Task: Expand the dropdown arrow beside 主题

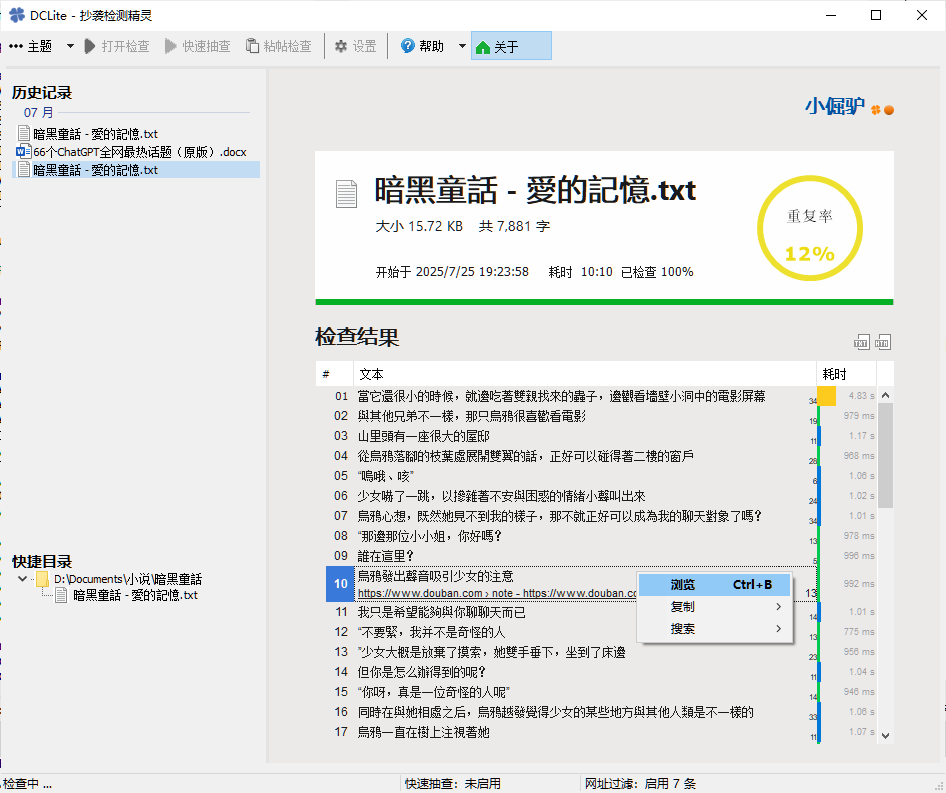Action: tap(70, 46)
